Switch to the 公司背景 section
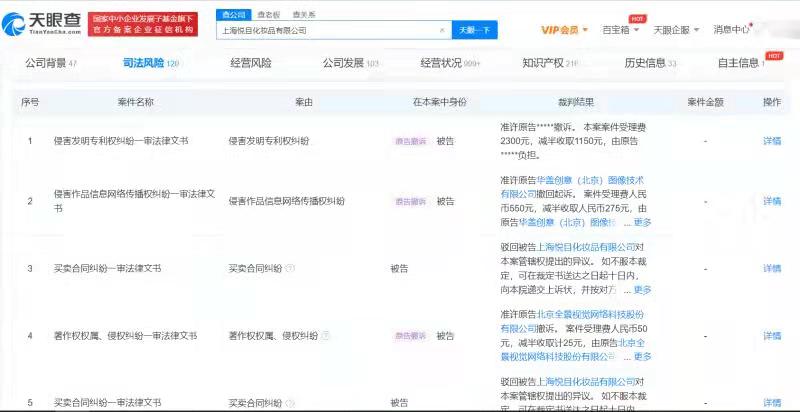Viewport: 800px width, 412px height. pyautogui.click(x=51, y=63)
